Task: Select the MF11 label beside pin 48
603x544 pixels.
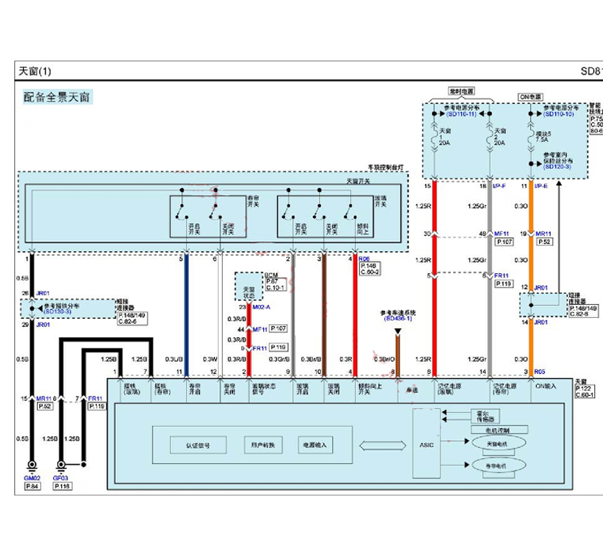Action: (501, 233)
